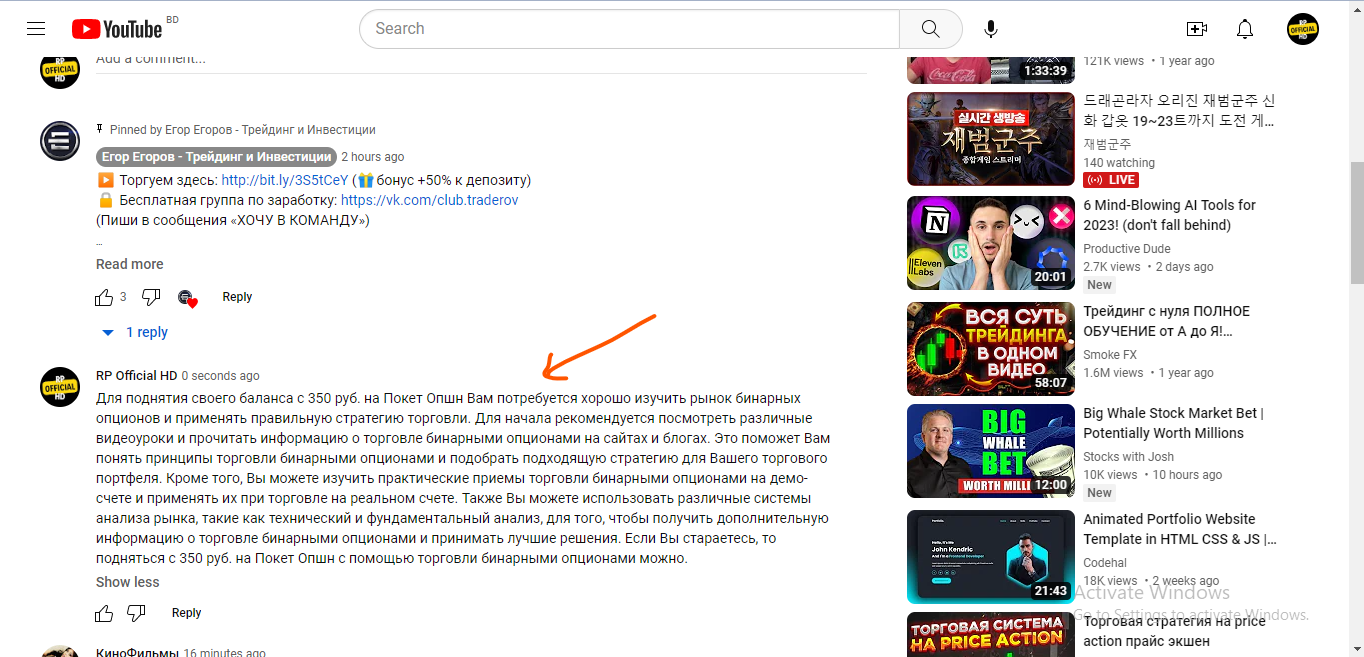Open title Big Whale Stock Market Bet

1174,423
